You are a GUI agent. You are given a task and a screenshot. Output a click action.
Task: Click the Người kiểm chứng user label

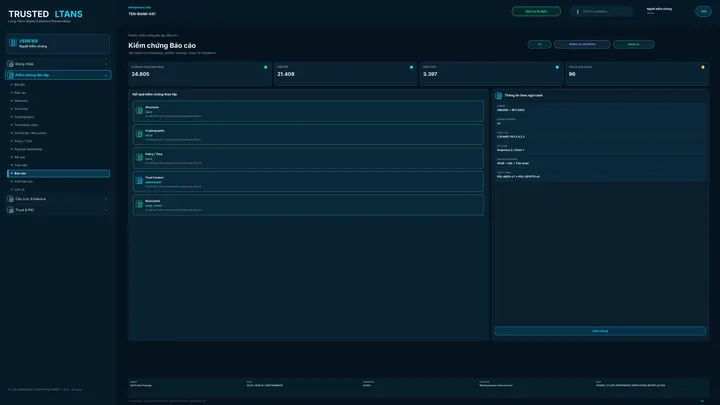659,9
